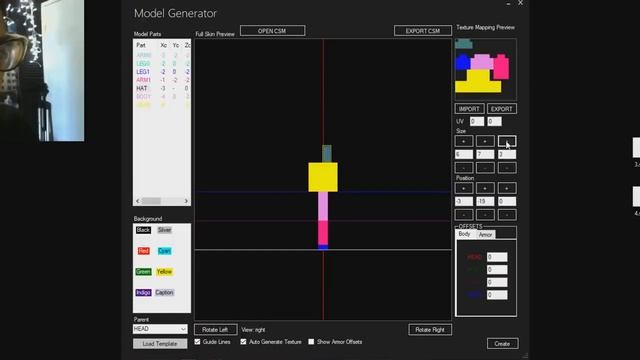Click offset field beside the blue label
Image resolution: width=640 pixels, height=360 pixels.
(497, 295)
